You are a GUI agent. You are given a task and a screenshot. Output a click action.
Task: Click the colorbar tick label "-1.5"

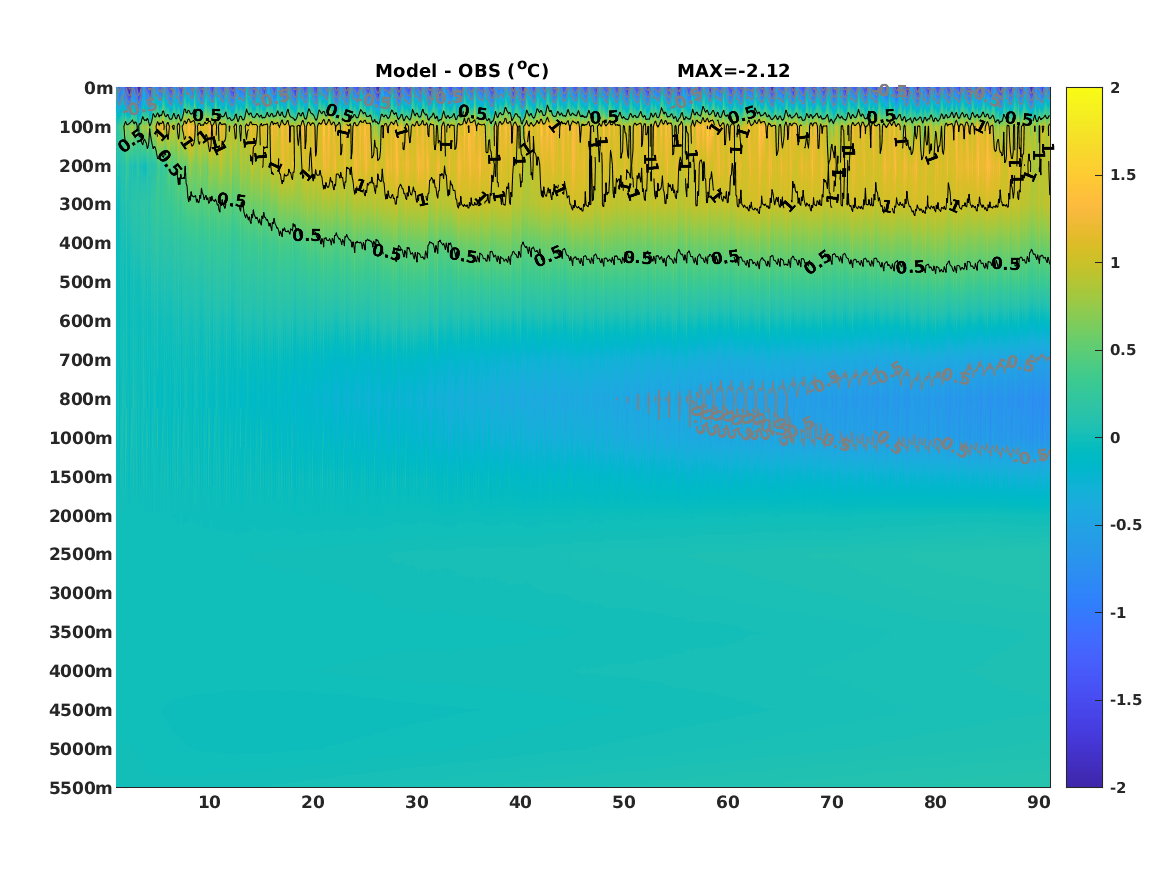pyautogui.click(x=1125, y=700)
